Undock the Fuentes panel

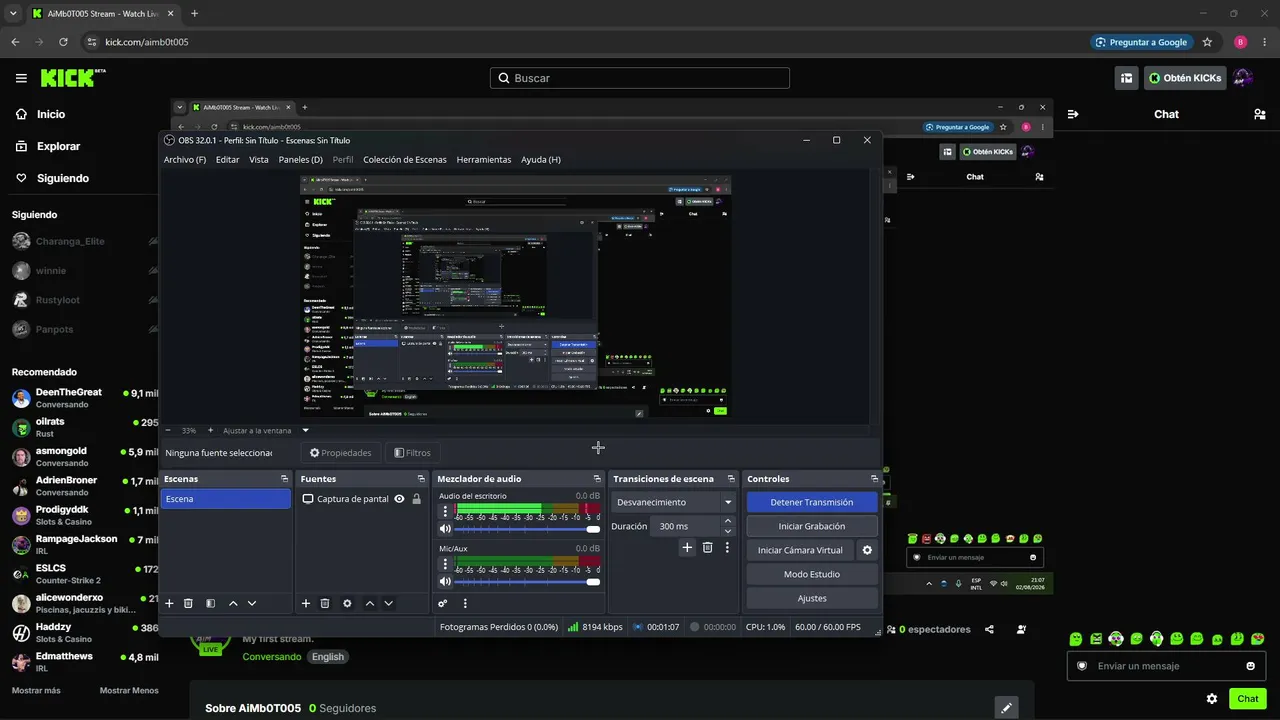pos(421,479)
